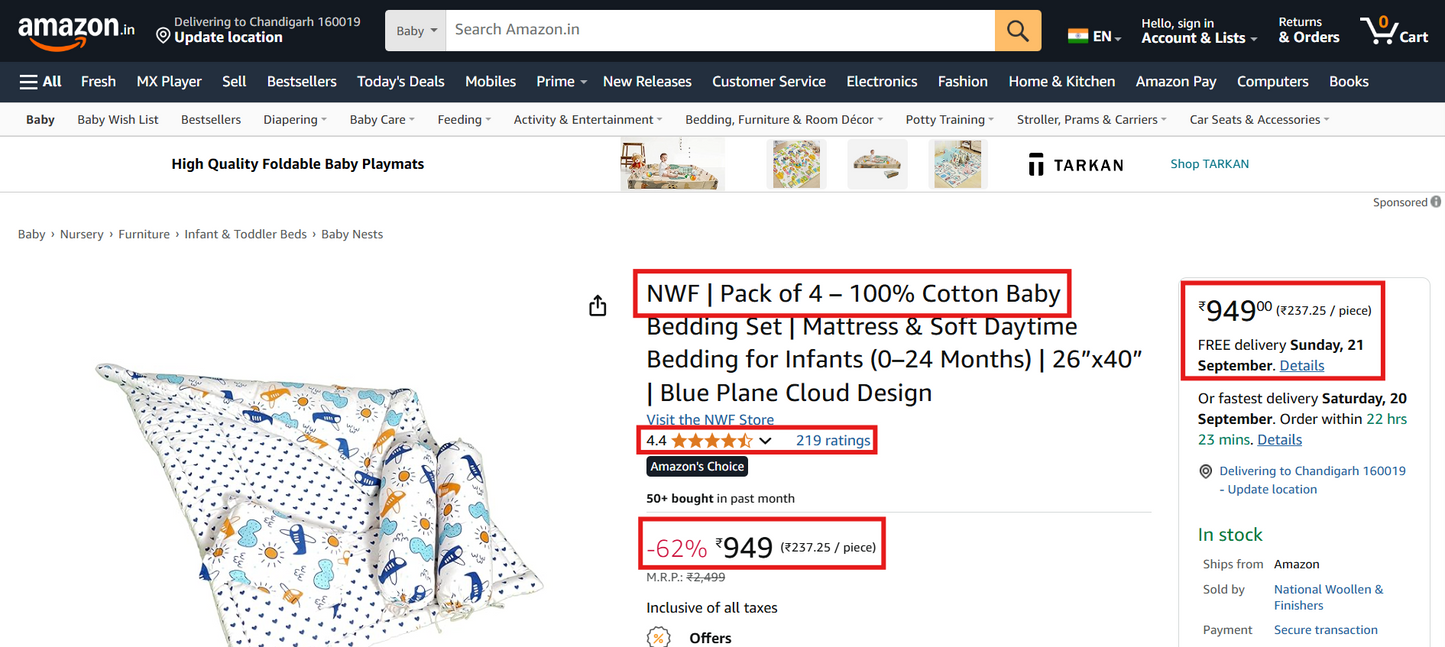Click the TARKAN brand logo in the banner
This screenshot has height=647, width=1445.
click(1074, 164)
